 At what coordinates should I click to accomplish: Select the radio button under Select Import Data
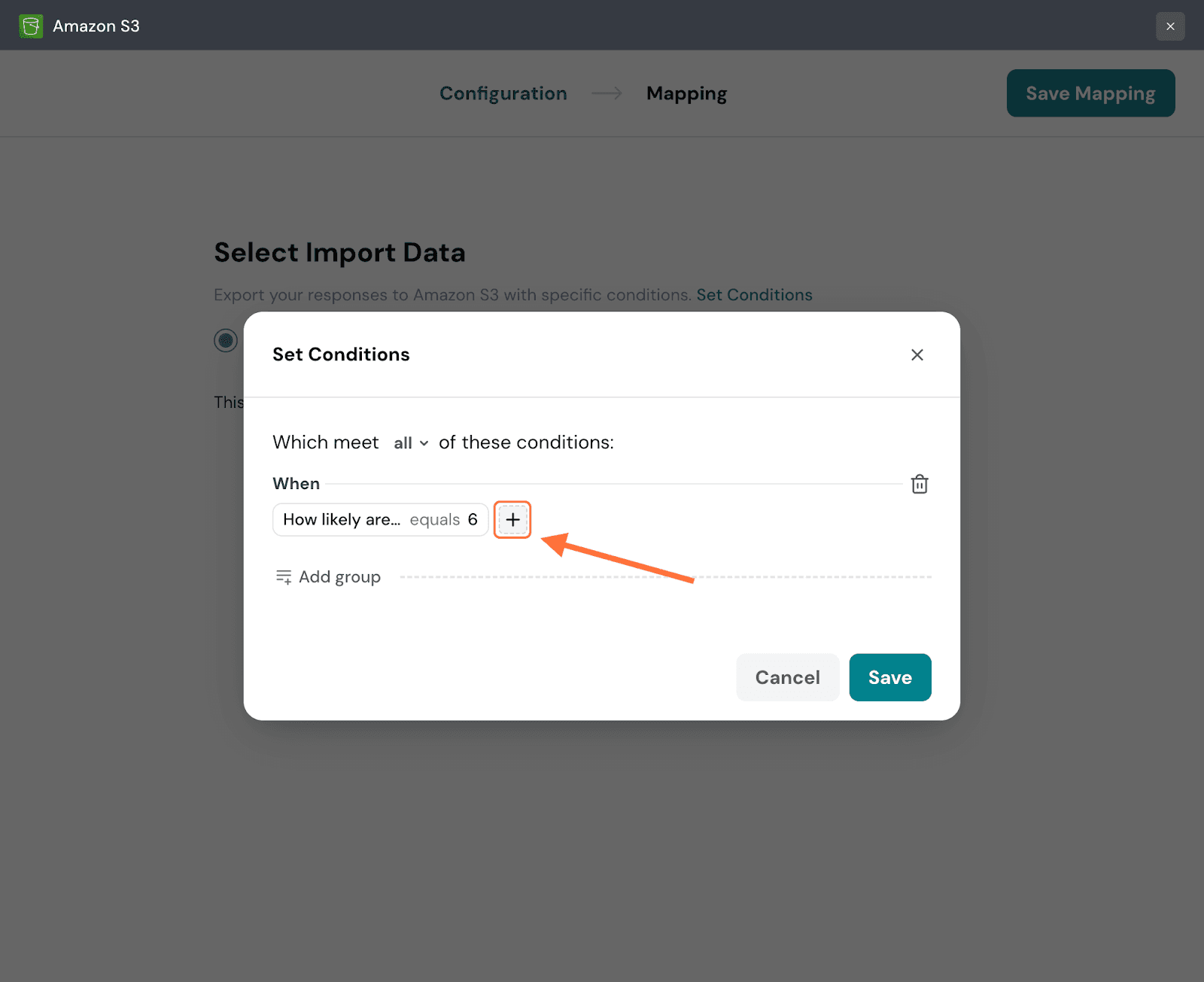(x=226, y=340)
